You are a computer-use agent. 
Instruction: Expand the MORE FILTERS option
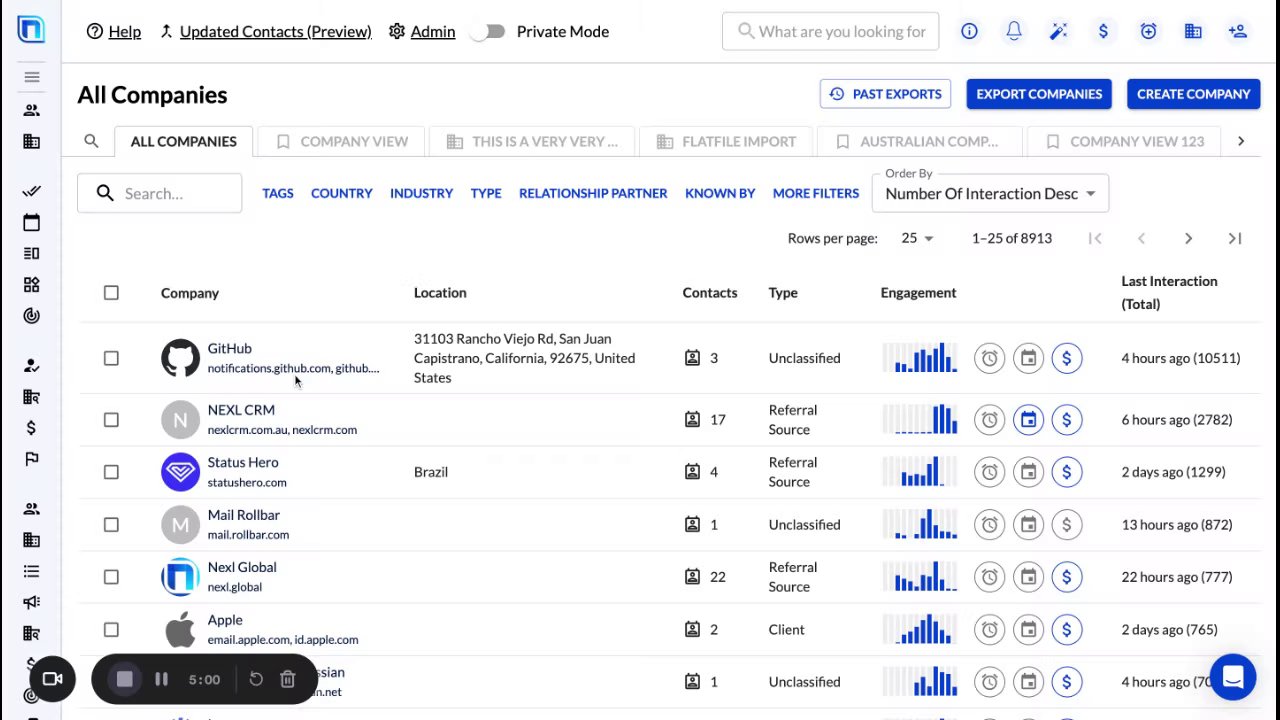[815, 193]
